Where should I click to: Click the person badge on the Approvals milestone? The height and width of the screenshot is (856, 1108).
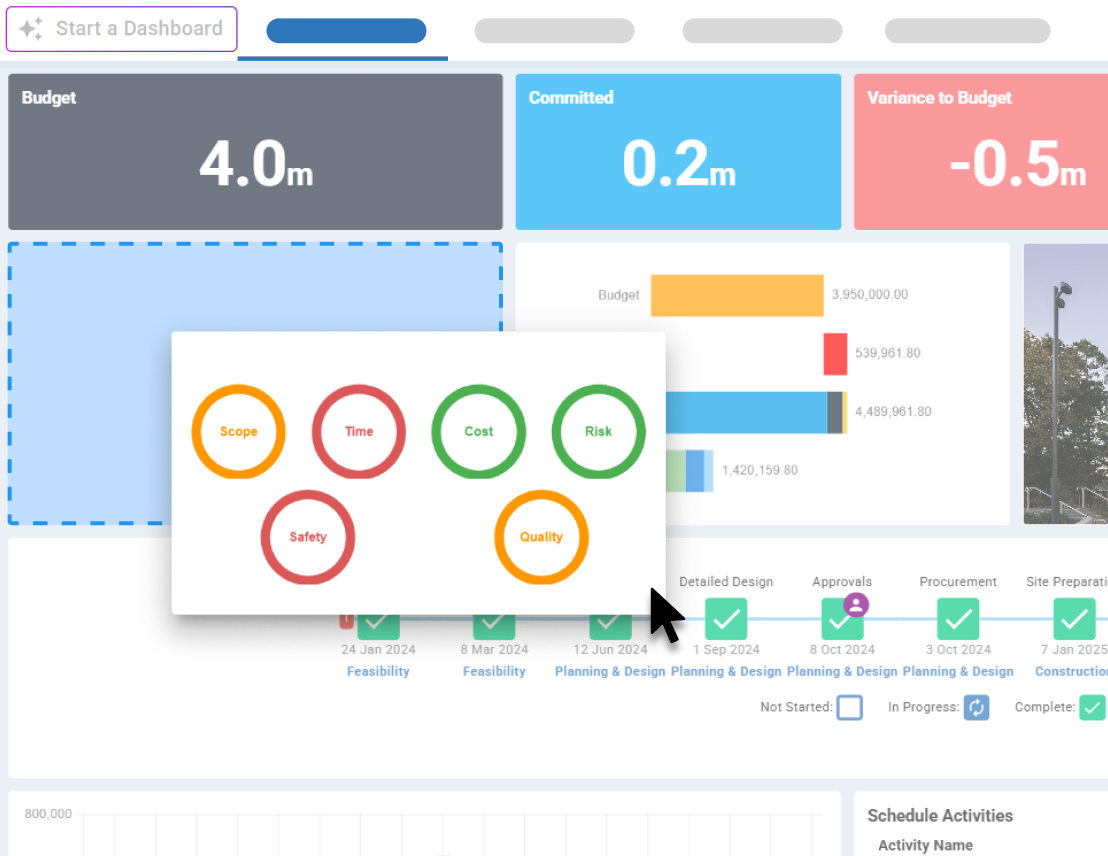point(857,604)
